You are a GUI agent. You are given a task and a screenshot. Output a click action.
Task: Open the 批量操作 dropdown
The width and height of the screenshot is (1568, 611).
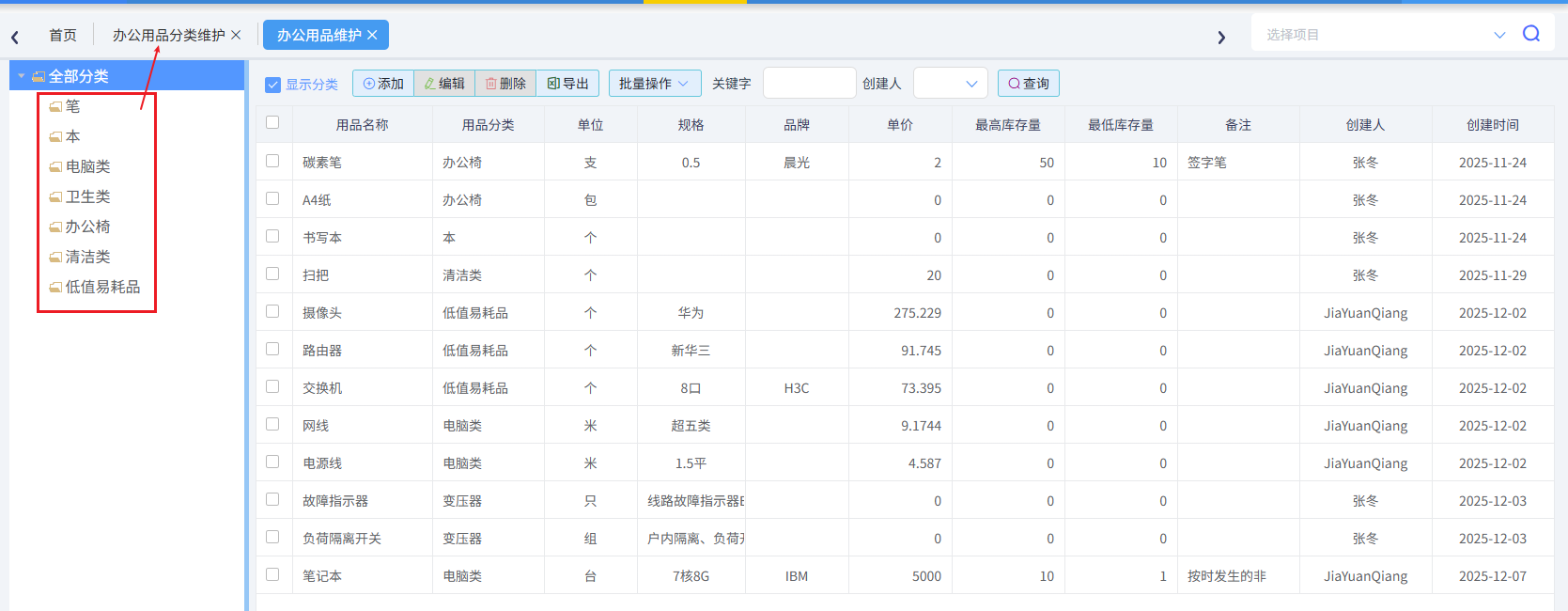pyautogui.click(x=655, y=84)
